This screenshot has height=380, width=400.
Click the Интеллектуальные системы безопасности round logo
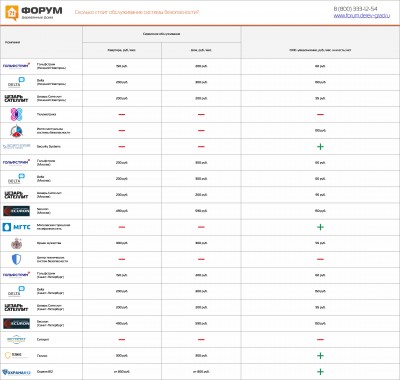16,131
